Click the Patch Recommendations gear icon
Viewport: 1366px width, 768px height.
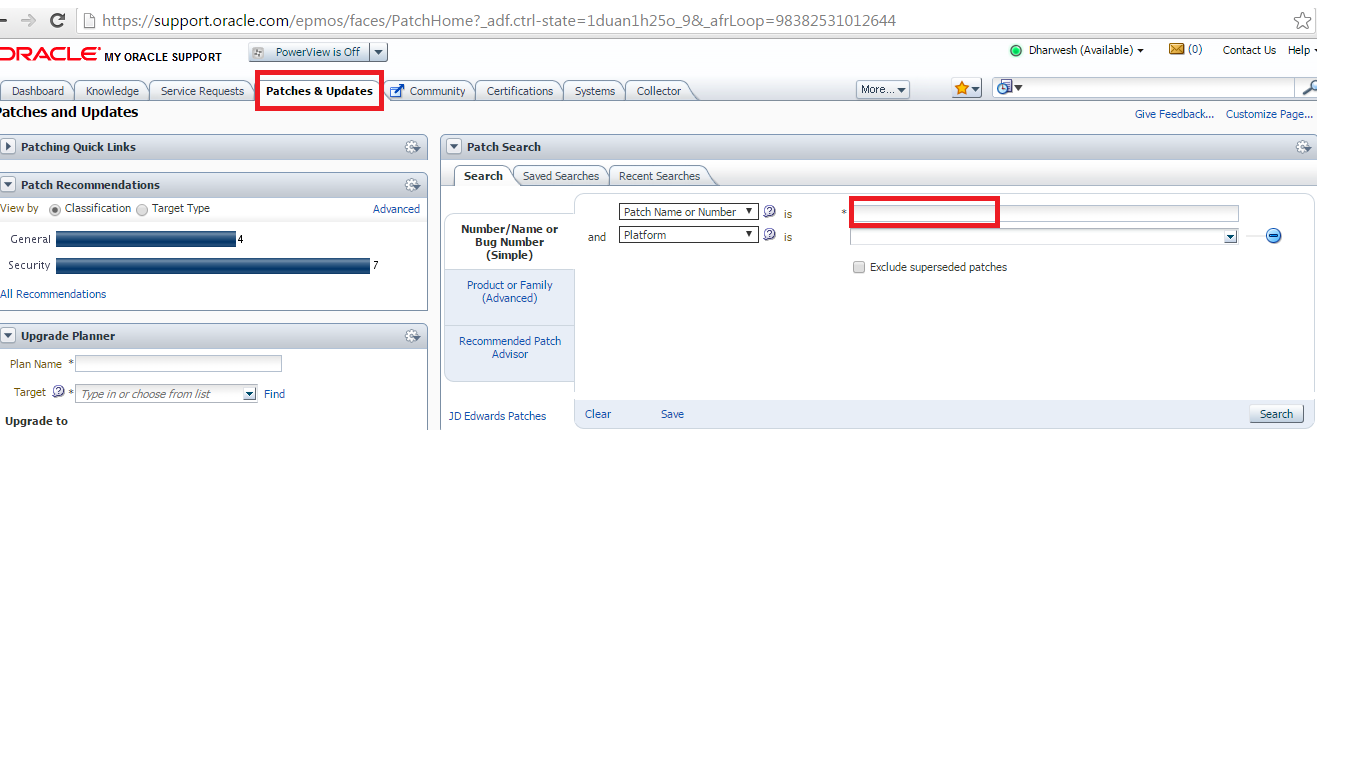(412, 184)
